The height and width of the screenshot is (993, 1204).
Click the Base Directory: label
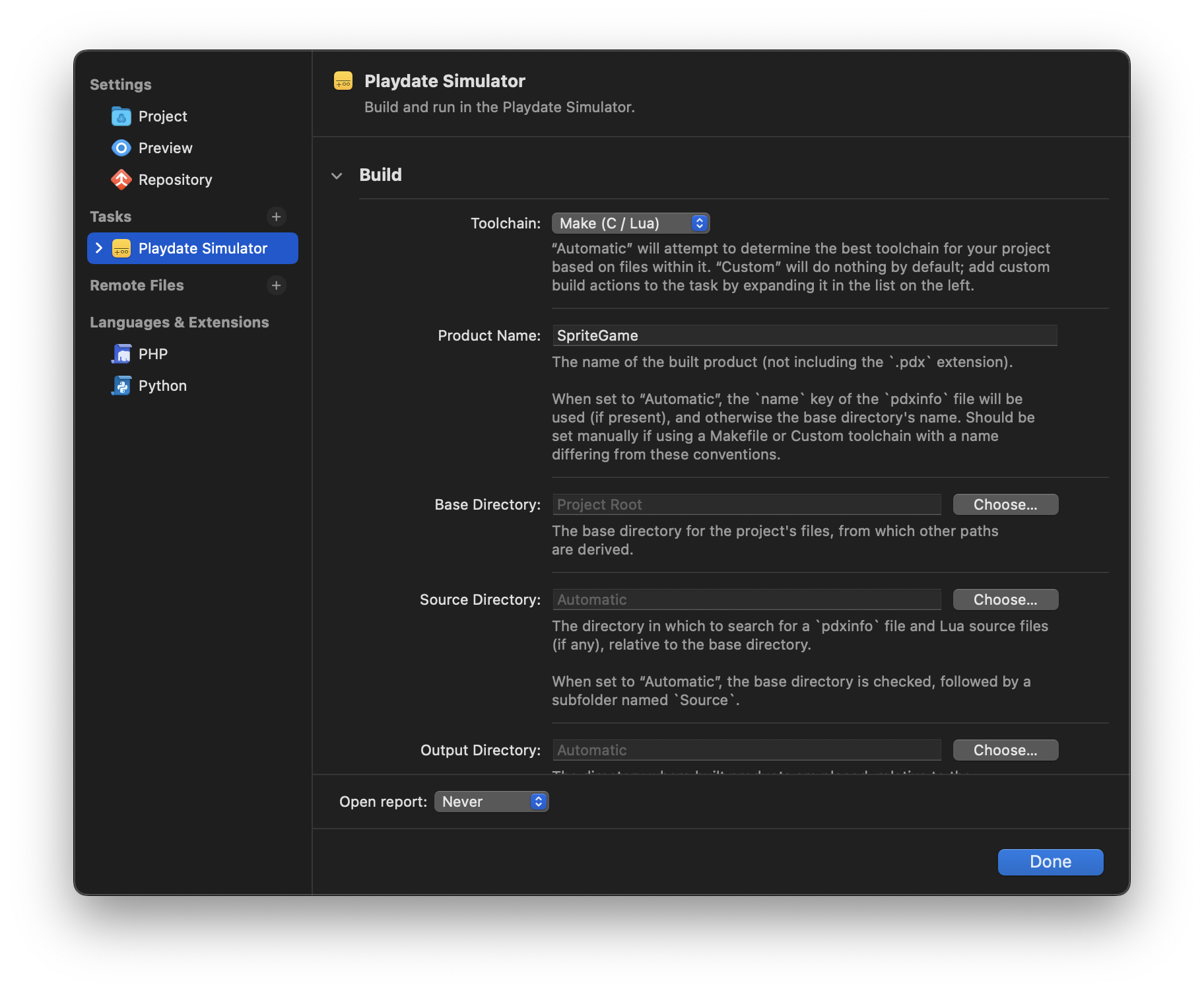488,504
